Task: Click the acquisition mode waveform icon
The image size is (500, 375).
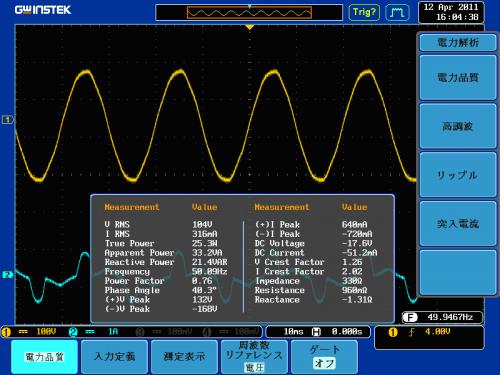Action: click(x=398, y=12)
